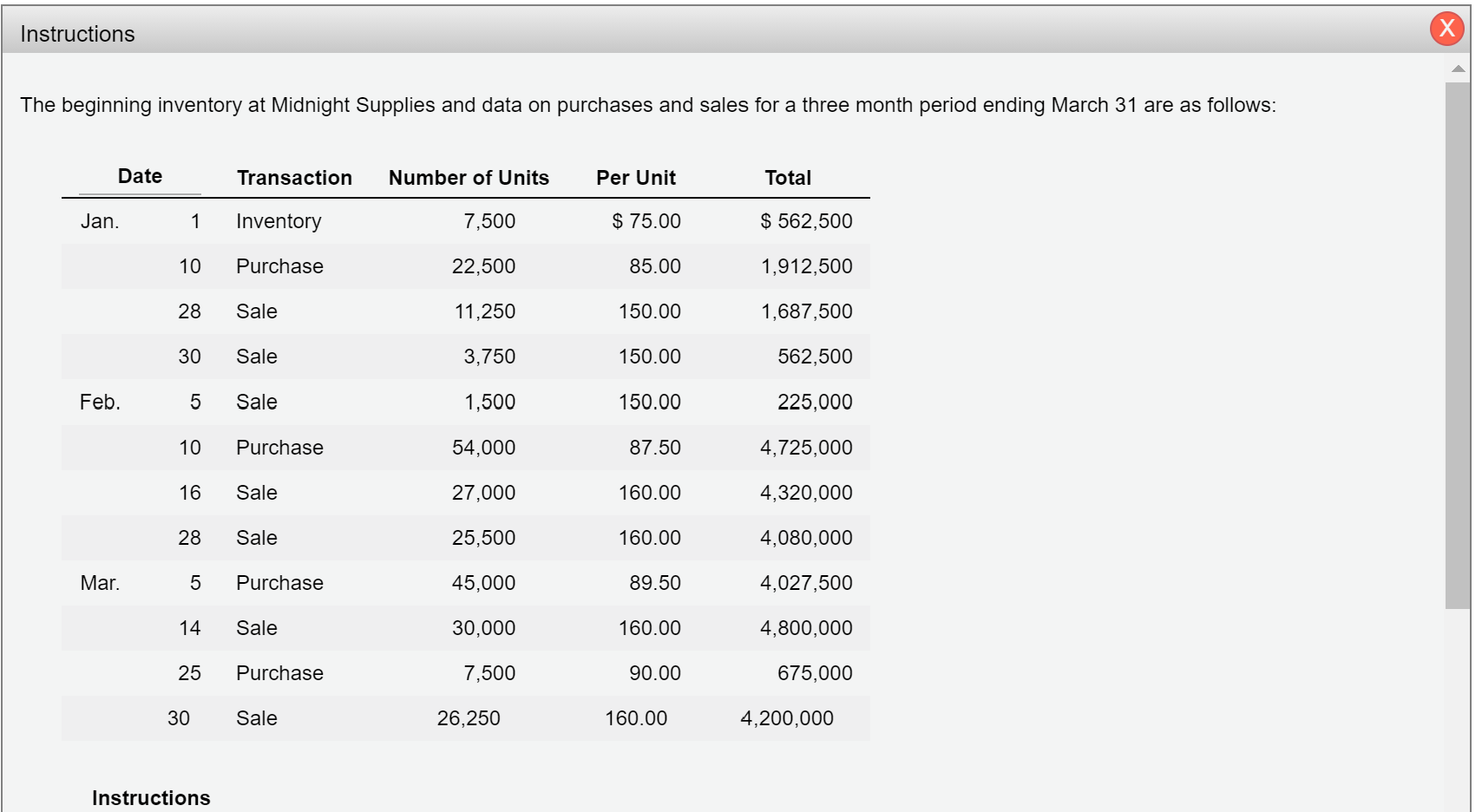Select the 25,500 units cell
This screenshot has width=1482, height=812.
click(x=483, y=538)
